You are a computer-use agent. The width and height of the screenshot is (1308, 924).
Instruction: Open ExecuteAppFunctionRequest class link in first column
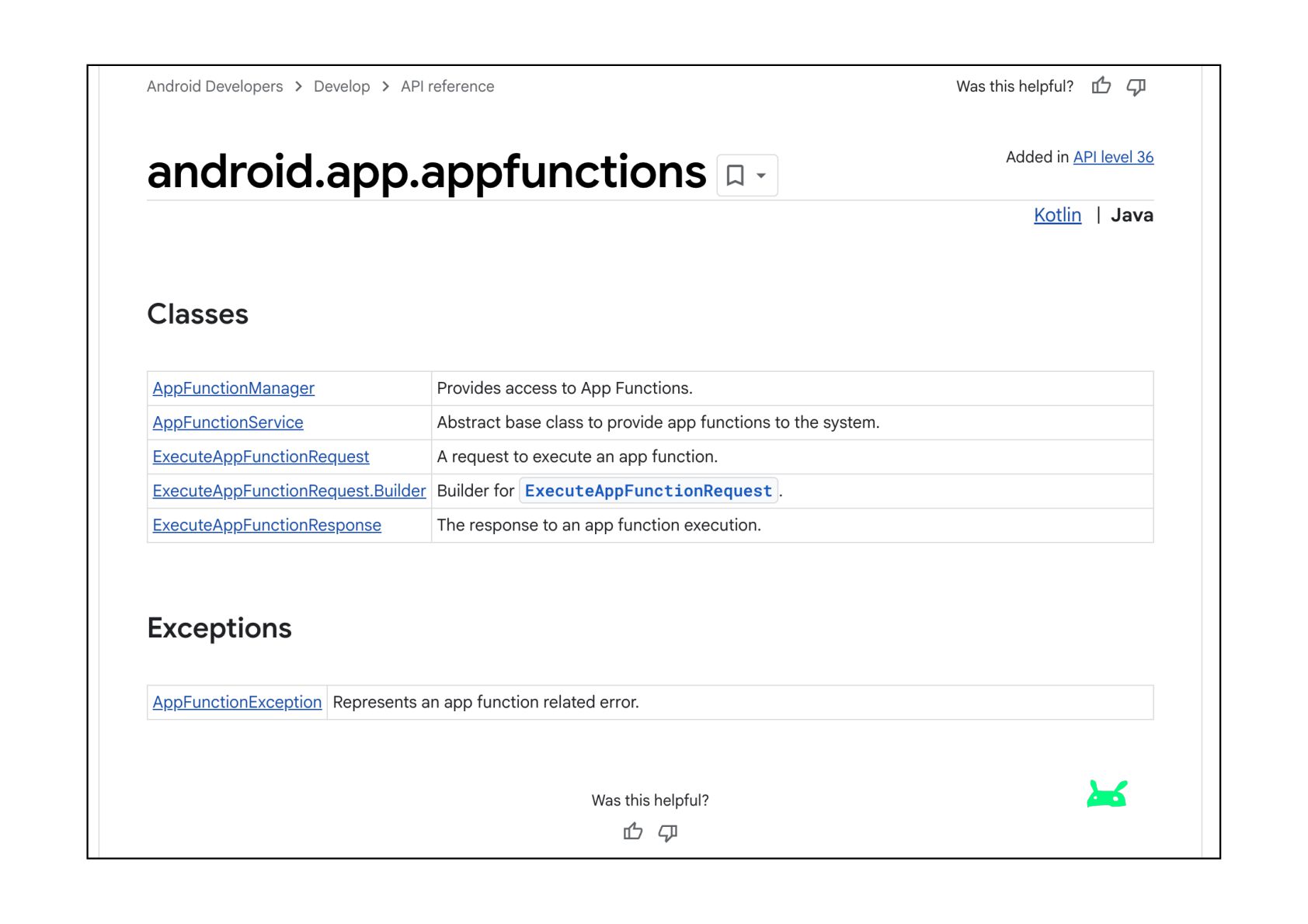tap(261, 457)
